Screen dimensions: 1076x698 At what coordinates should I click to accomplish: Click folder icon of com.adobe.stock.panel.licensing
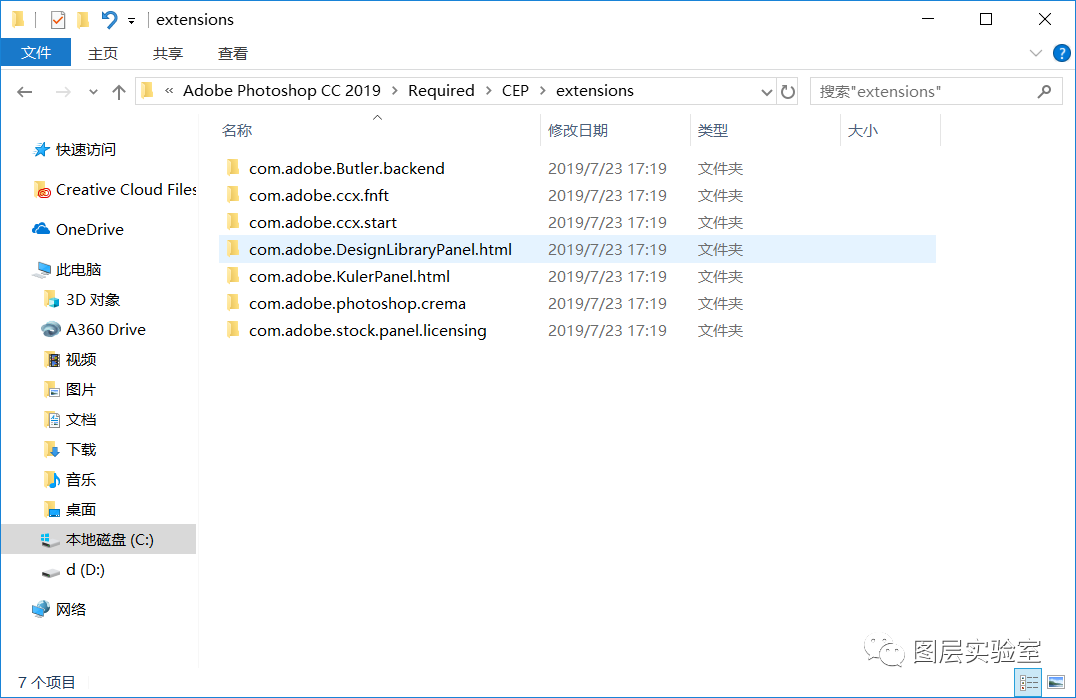(x=233, y=329)
